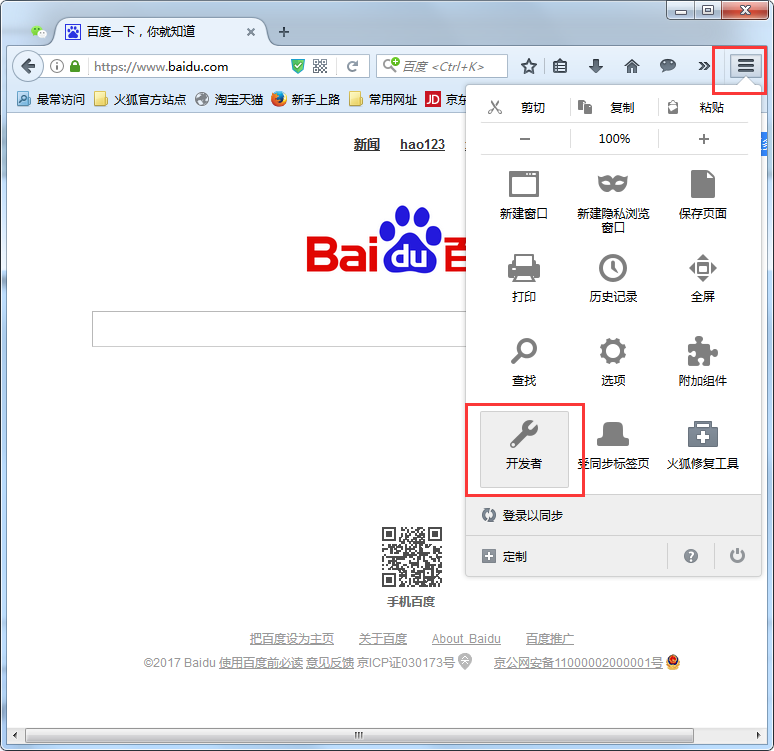Click the Find magnifier icon
Viewport: 774px width, 751px height.
(524, 351)
